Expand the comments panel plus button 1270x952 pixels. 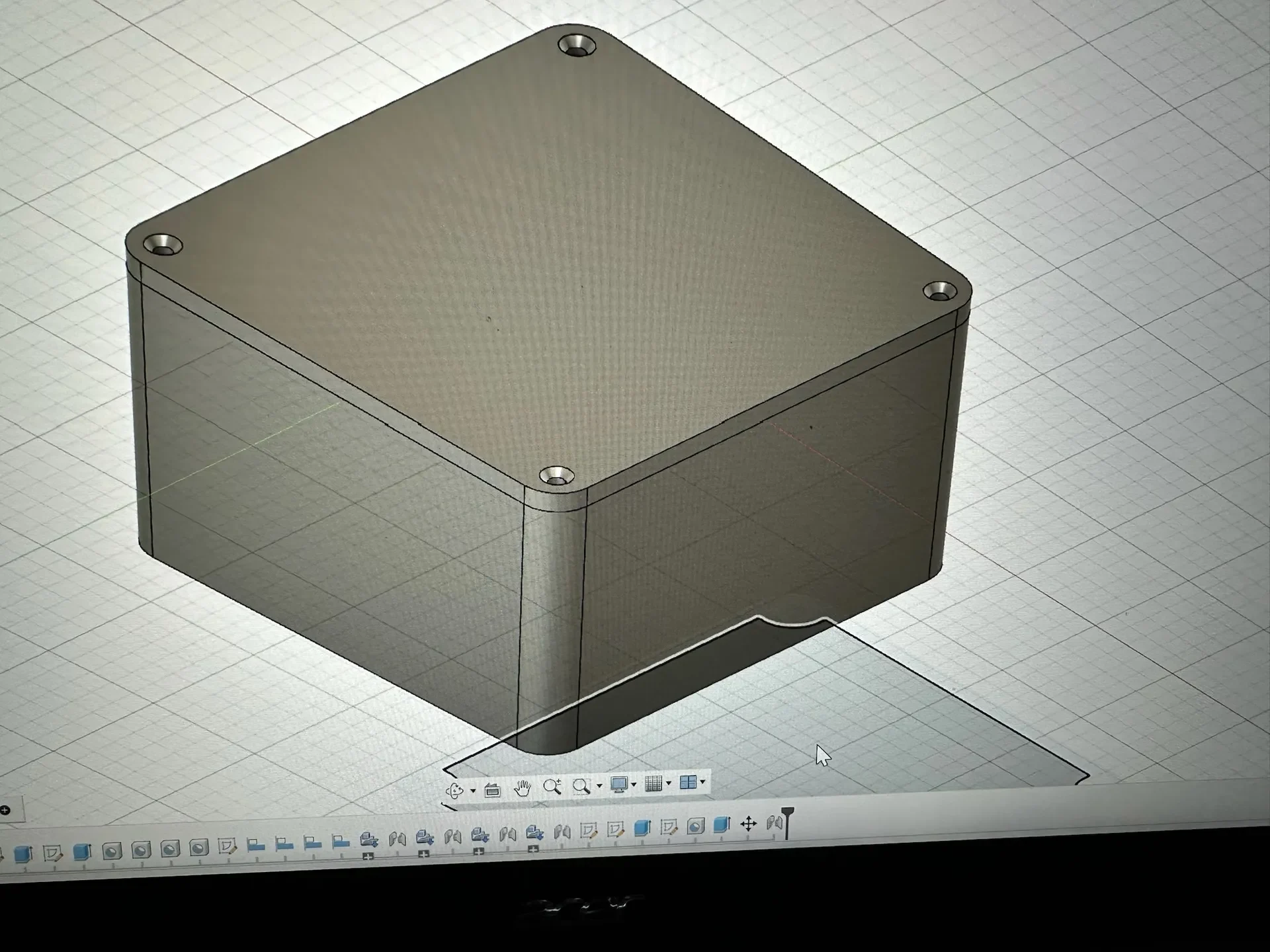pos(5,811)
